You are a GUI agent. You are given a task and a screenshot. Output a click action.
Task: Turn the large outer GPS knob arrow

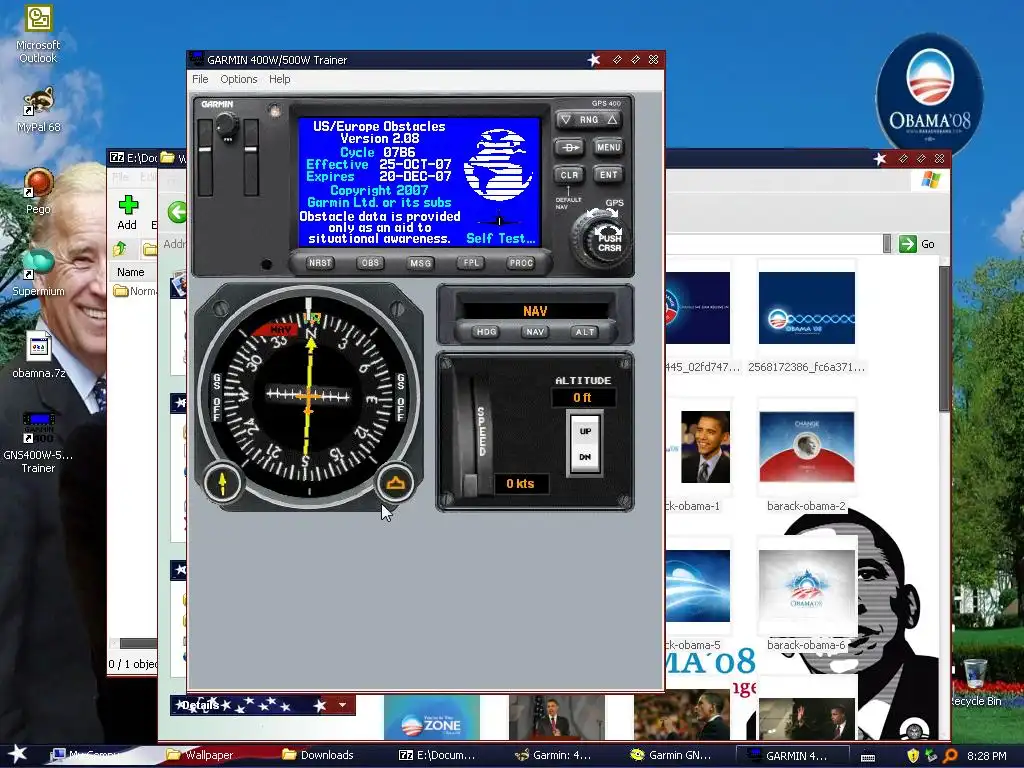point(601,214)
